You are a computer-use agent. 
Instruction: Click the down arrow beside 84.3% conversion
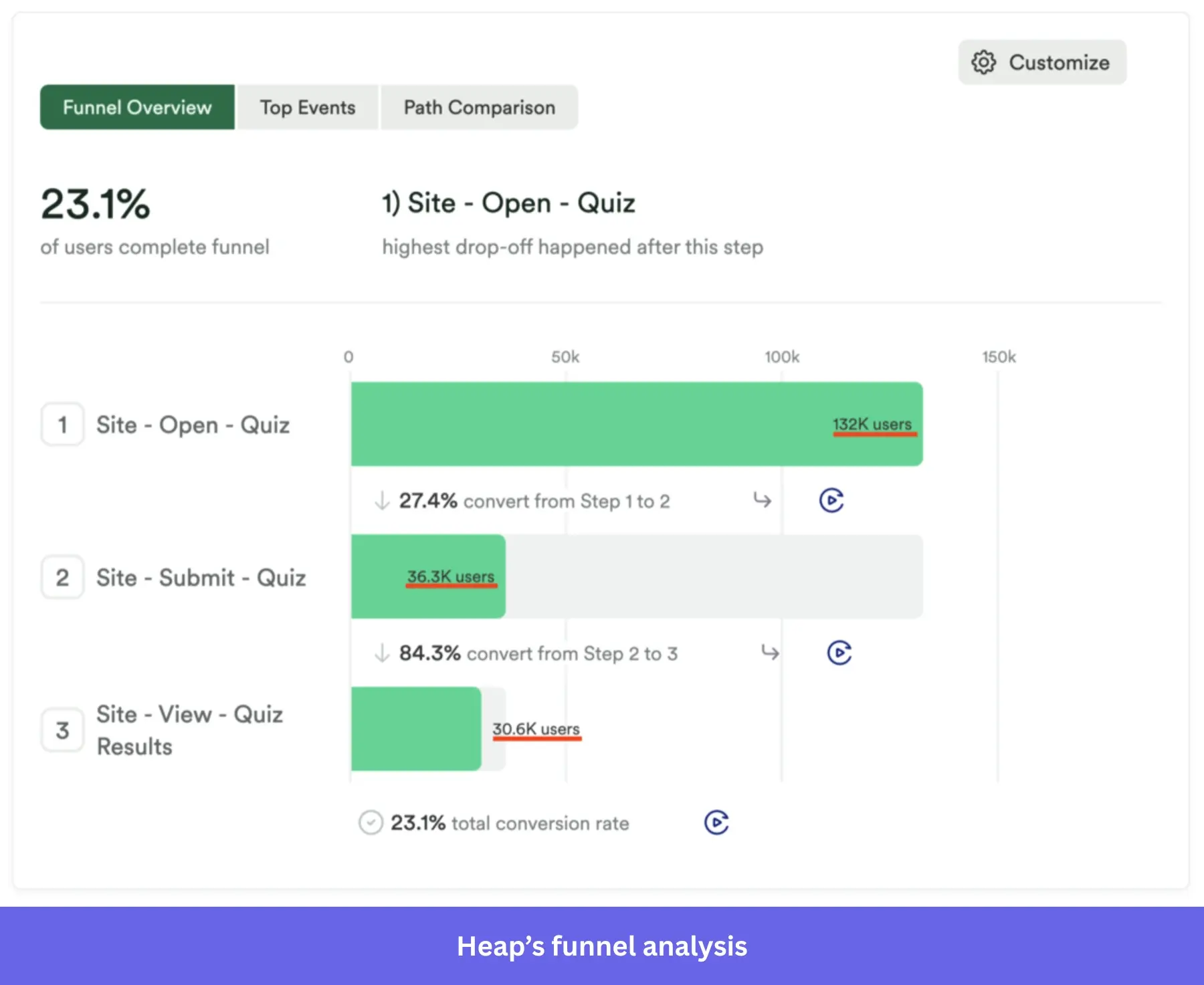click(x=383, y=652)
